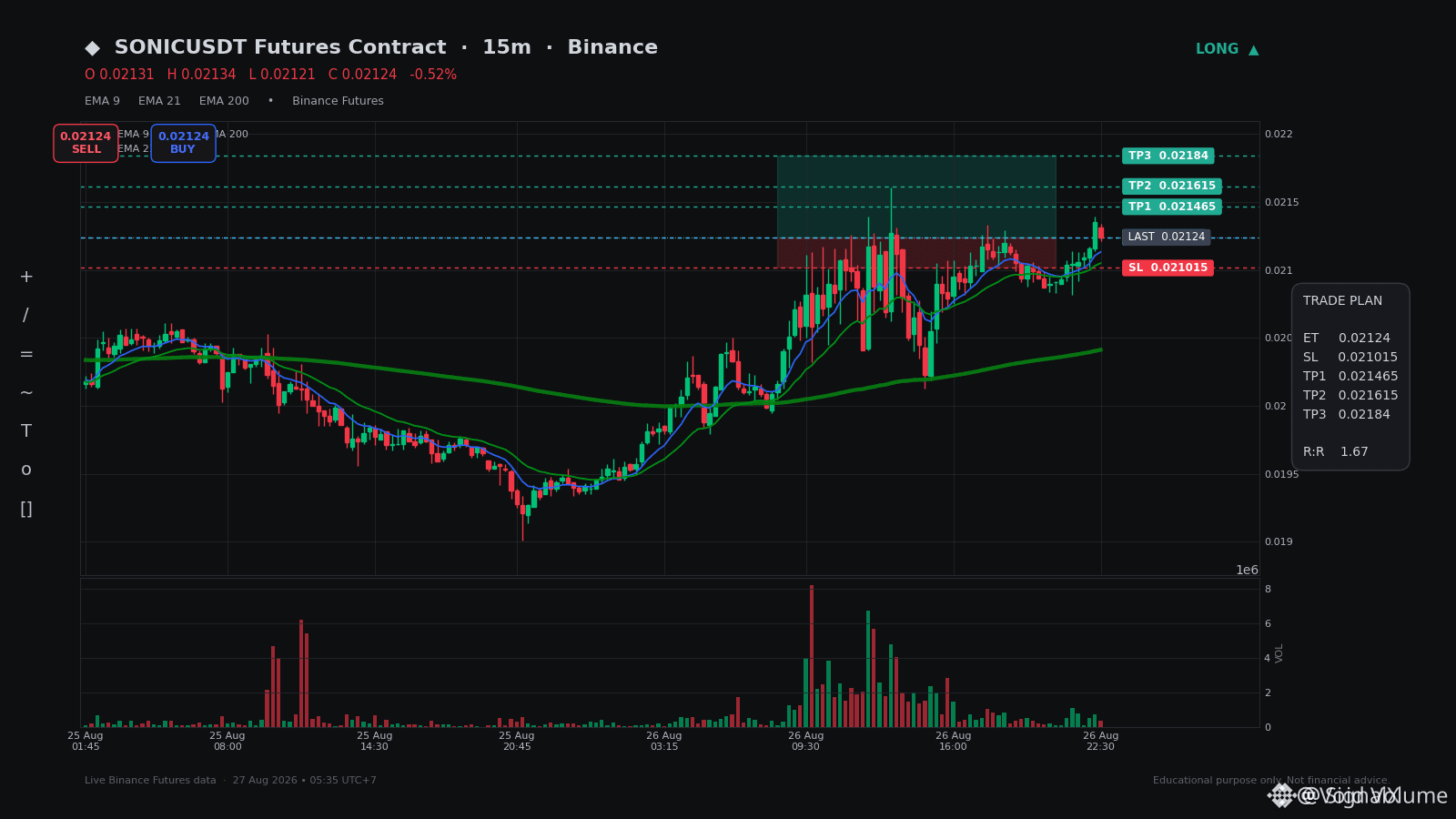Click the diamond icon before SONICUSDT
The width and height of the screenshot is (1456, 819).
pyautogui.click(x=92, y=48)
